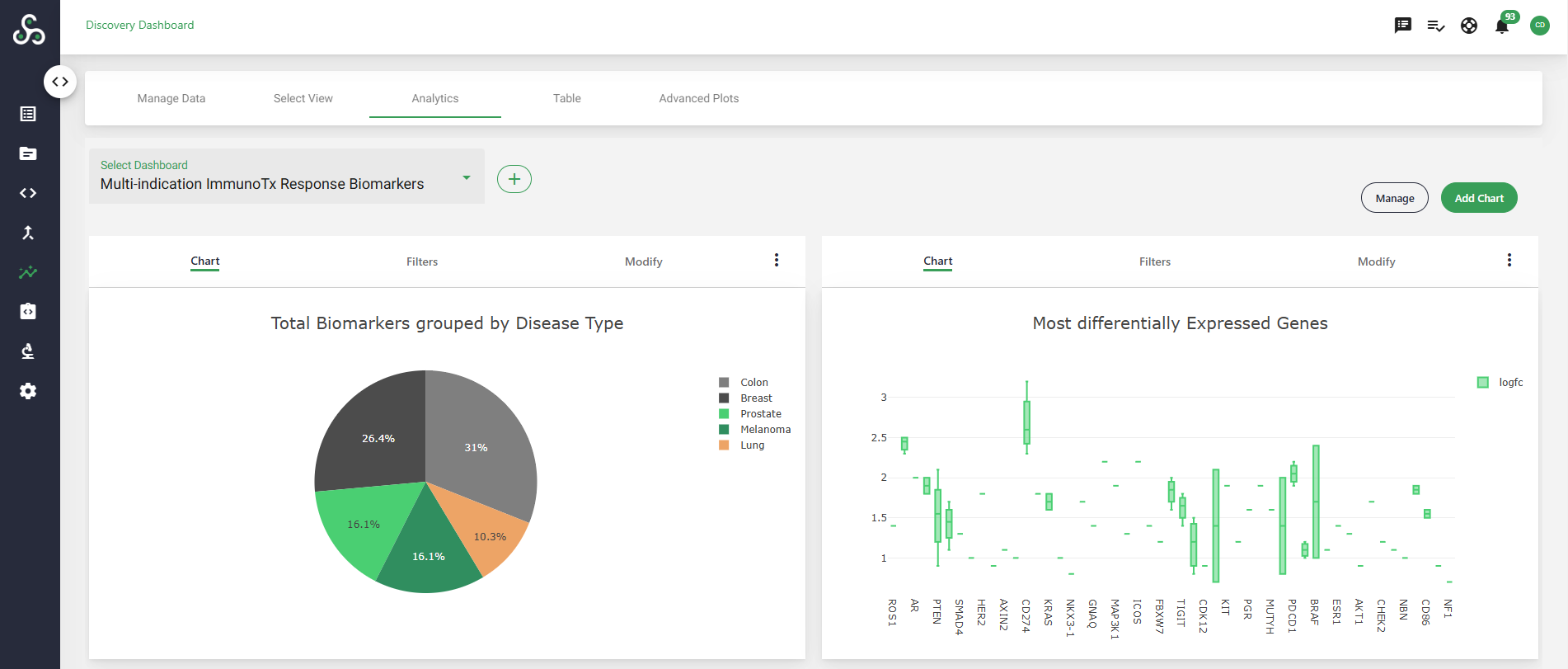
Task: Toggle the Melanoma legend swatch
Action: coord(724,430)
